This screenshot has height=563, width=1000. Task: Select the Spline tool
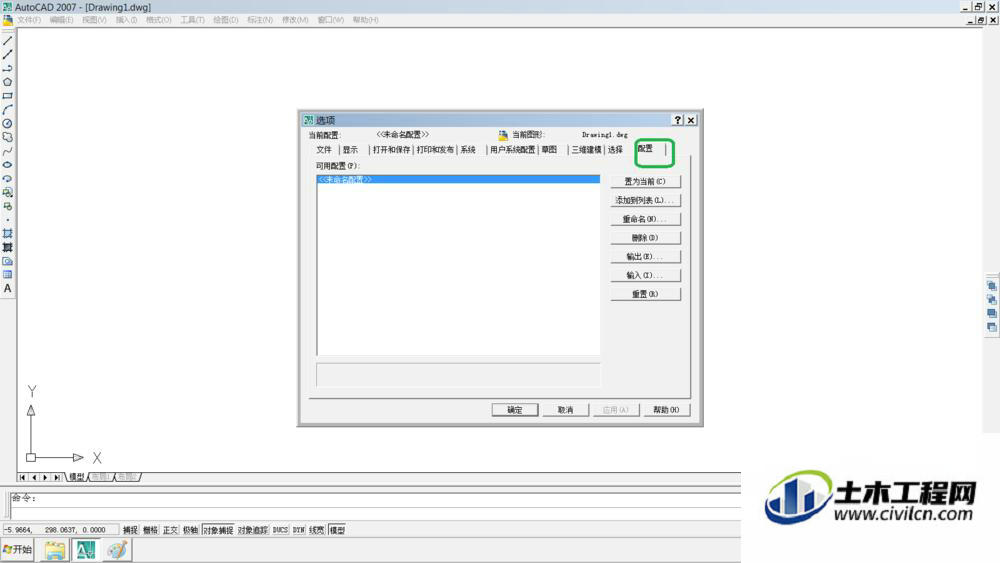click(8, 151)
